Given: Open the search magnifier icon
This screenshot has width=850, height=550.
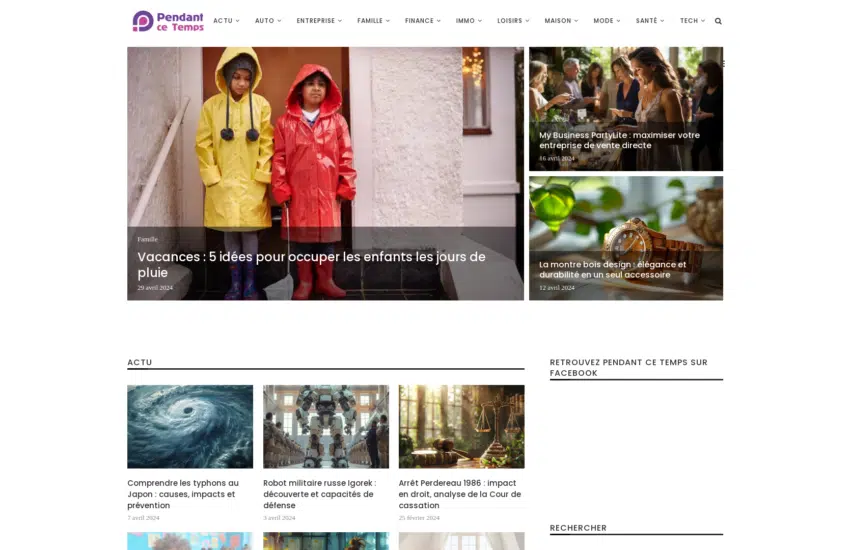Looking at the screenshot, I should (x=718, y=21).
